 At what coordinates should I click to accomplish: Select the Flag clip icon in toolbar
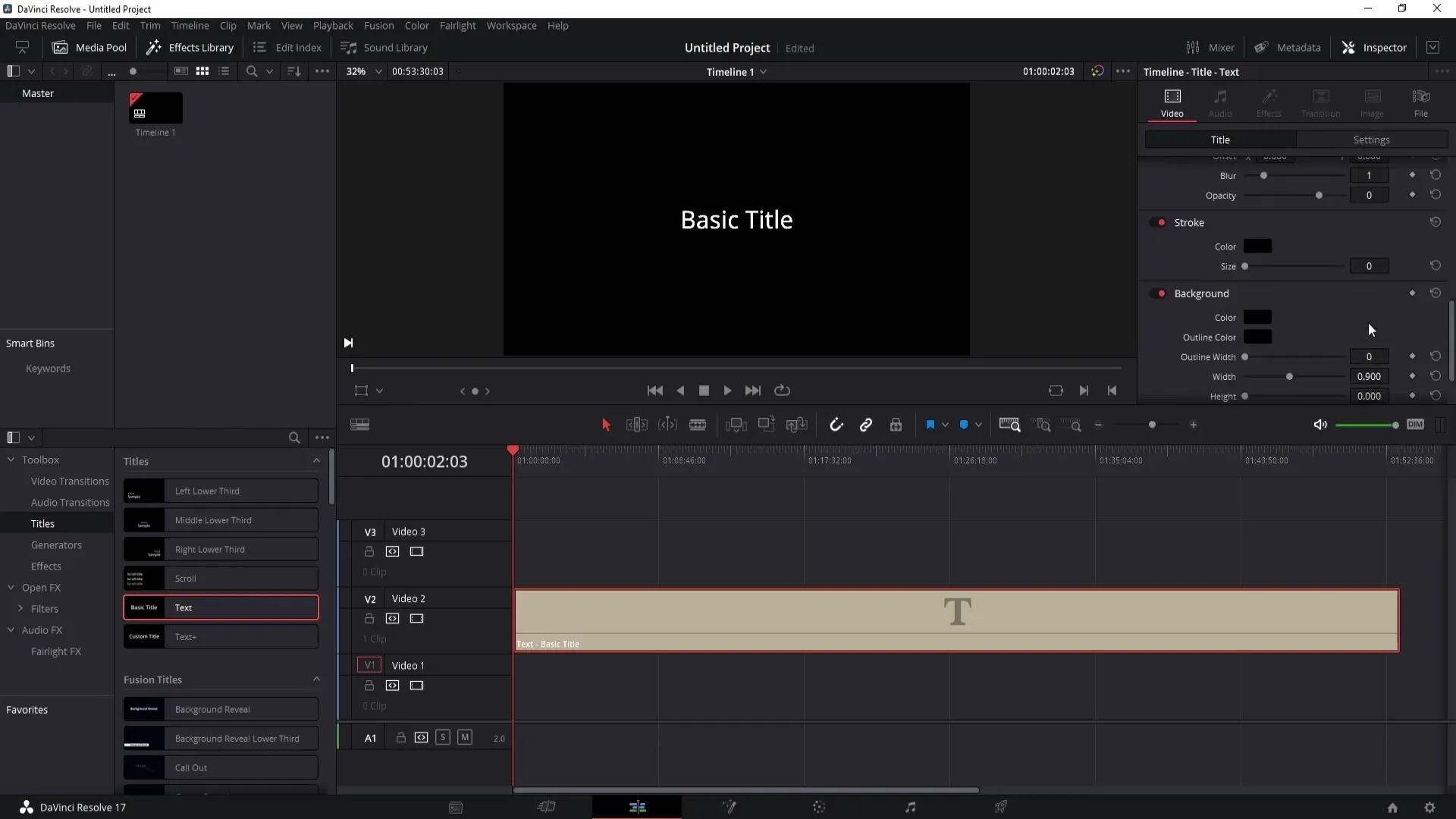click(931, 425)
